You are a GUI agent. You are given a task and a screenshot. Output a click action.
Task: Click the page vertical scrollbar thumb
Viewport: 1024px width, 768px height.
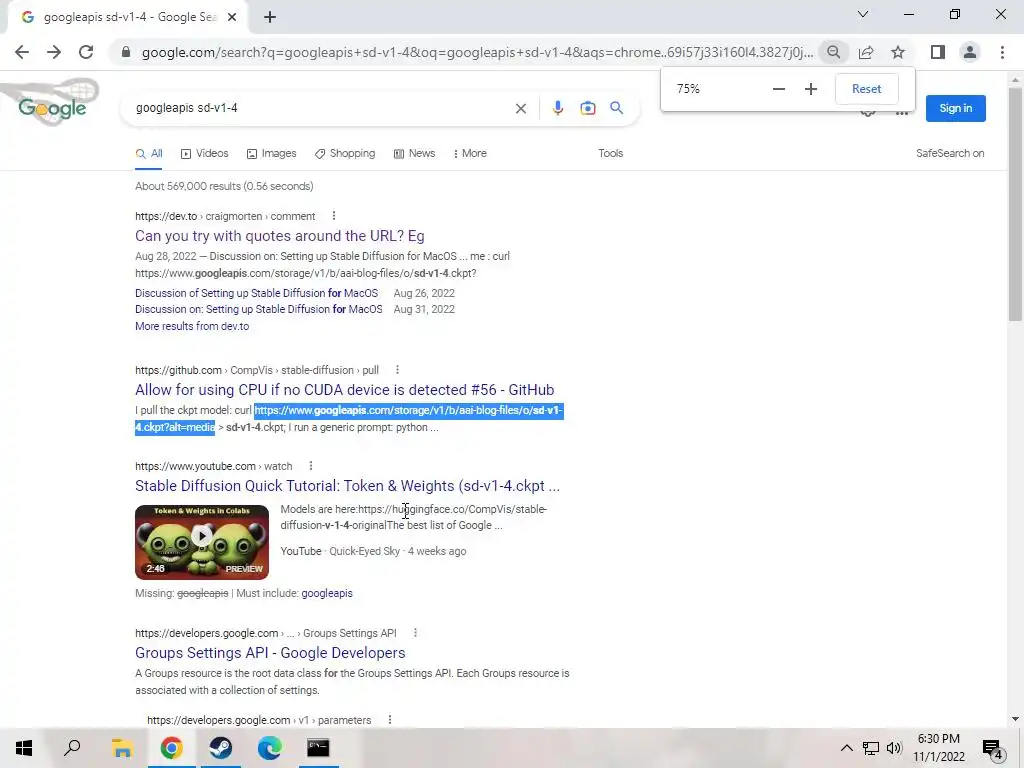[1015, 204]
